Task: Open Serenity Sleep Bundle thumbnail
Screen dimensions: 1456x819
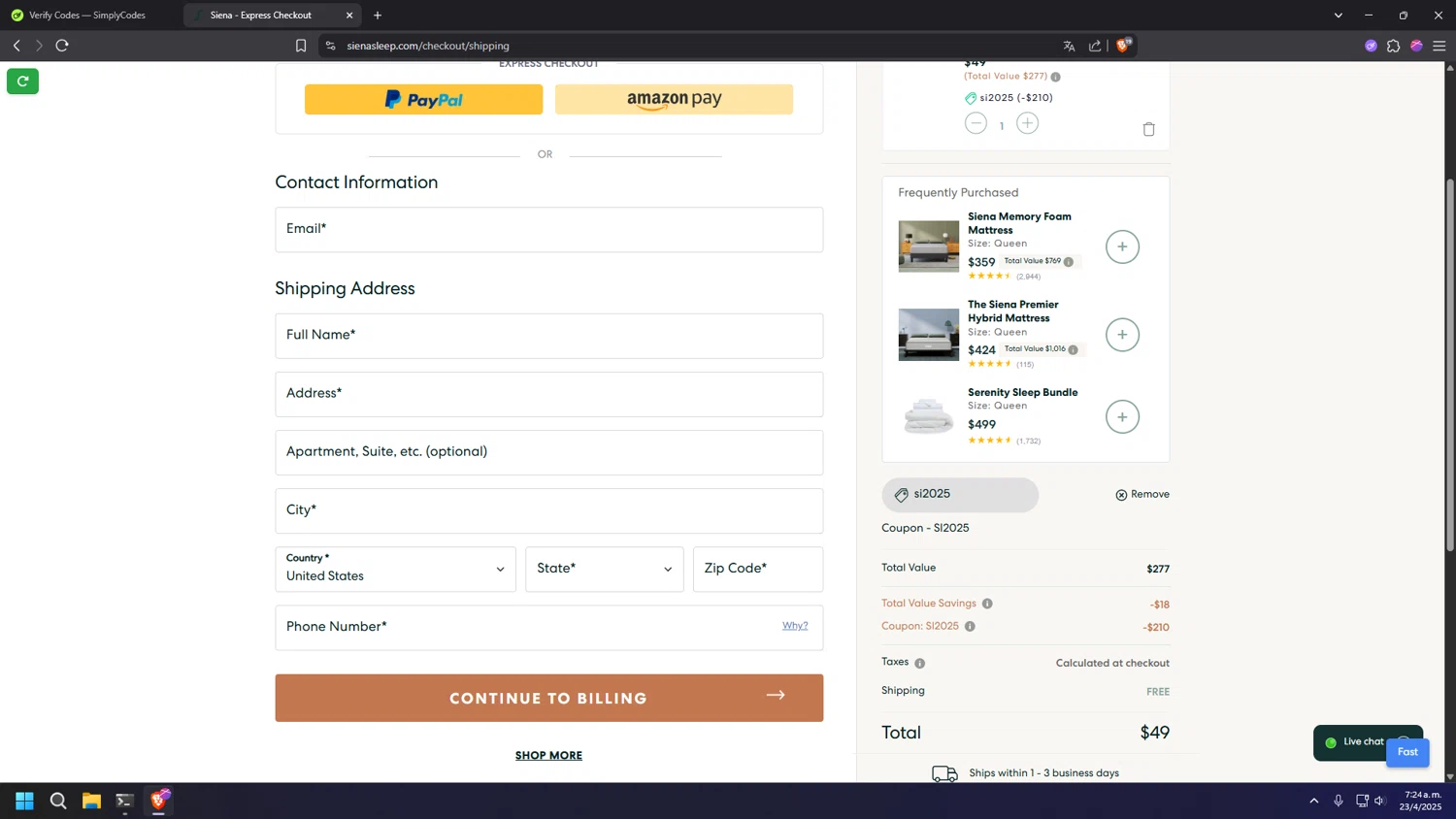Action: click(928, 417)
